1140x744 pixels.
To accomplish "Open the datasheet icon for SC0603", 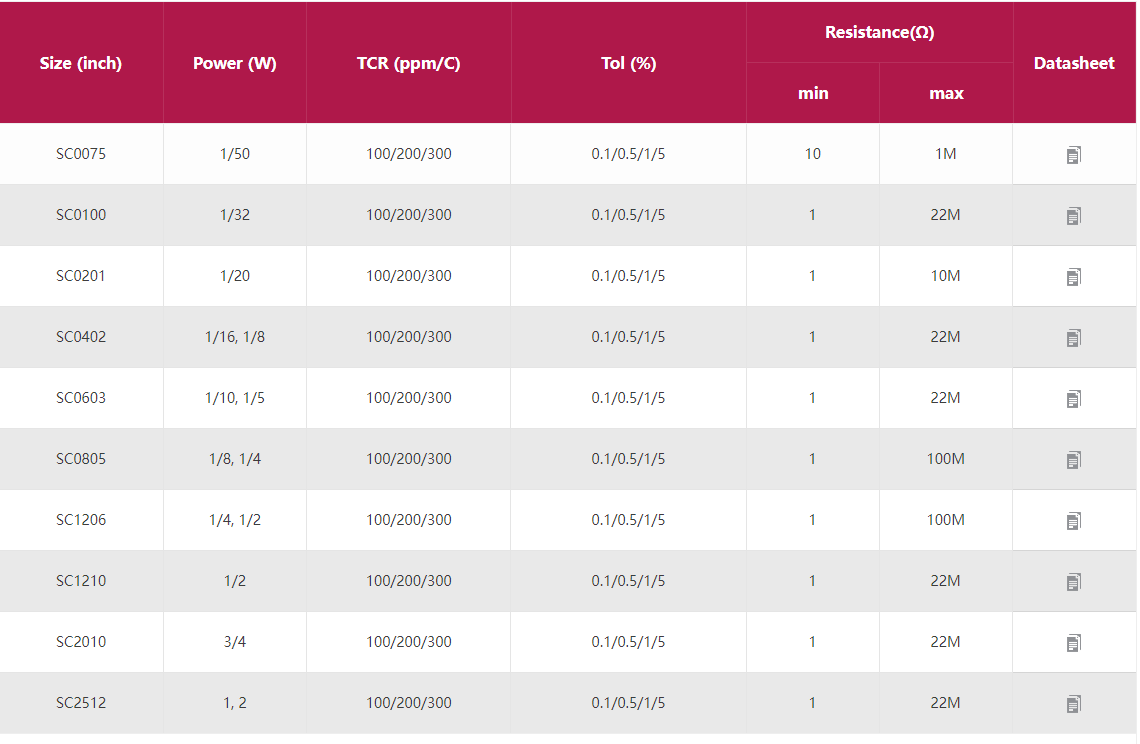I will (x=1073, y=399).
